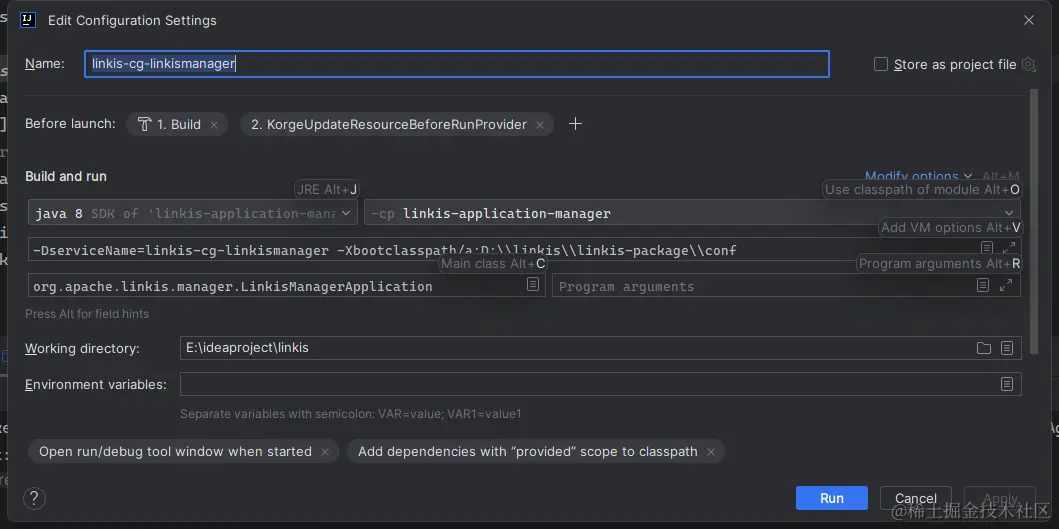Close the Edit Configuration Settings dialog
Viewport: 1059px width, 529px height.
coord(1029,20)
